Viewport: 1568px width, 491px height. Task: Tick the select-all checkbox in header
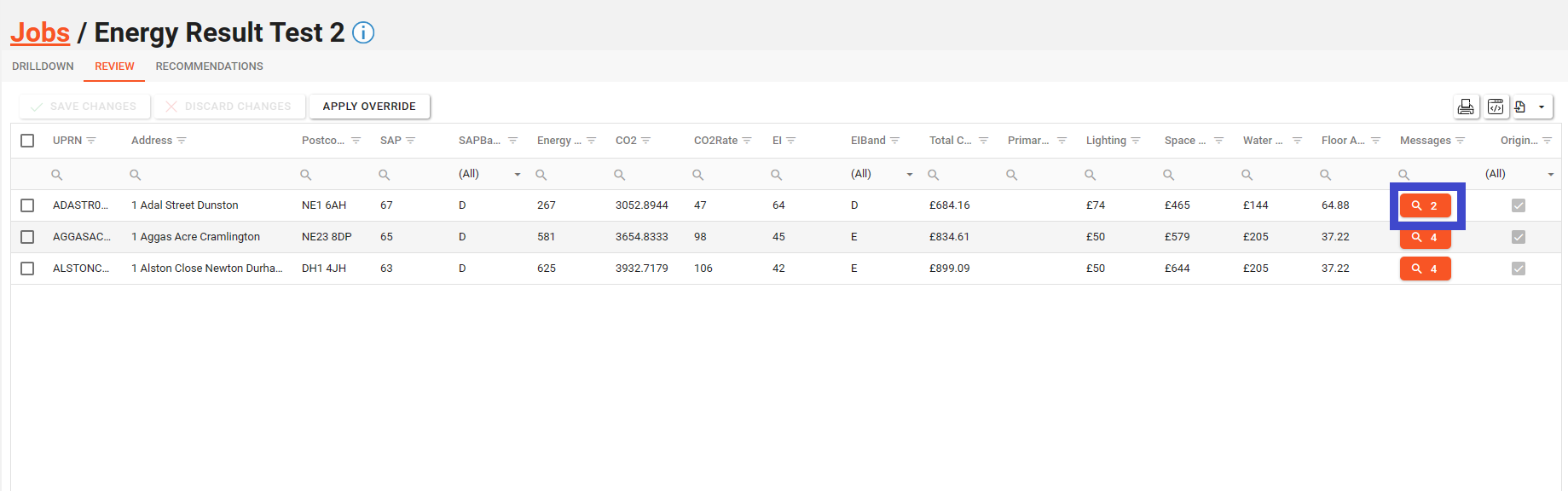click(27, 141)
